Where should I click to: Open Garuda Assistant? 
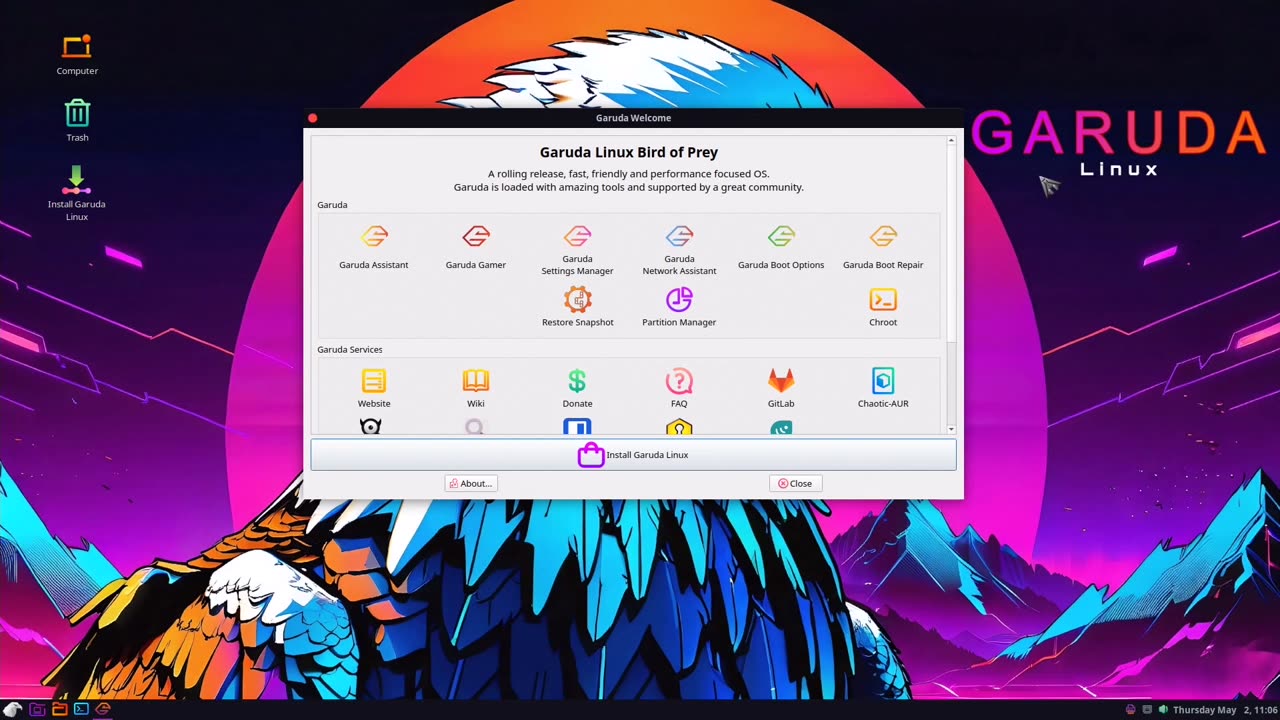[374, 247]
